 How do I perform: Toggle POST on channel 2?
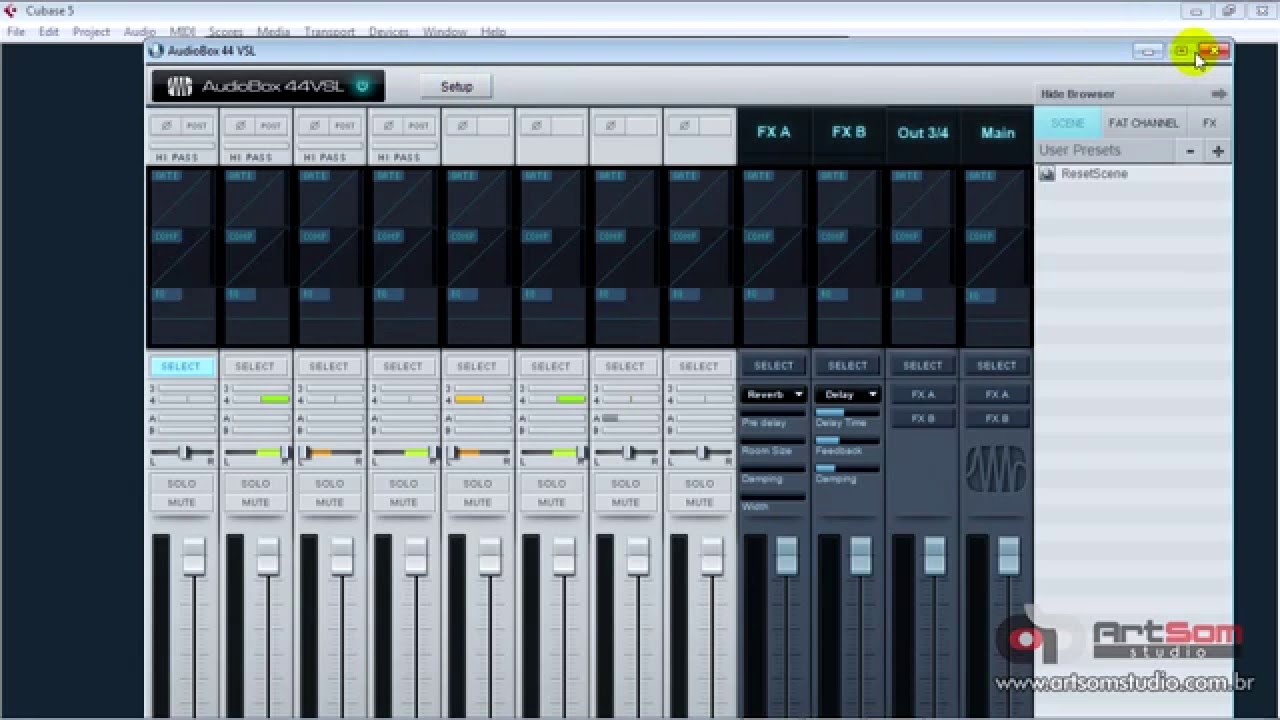(x=271, y=125)
